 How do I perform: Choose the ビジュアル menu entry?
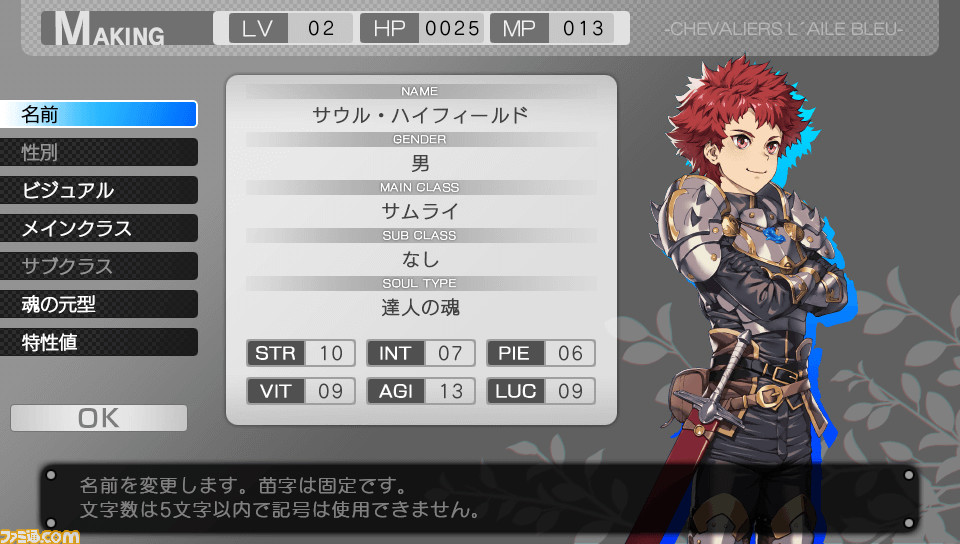pyautogui.click(x=99, y=190)
